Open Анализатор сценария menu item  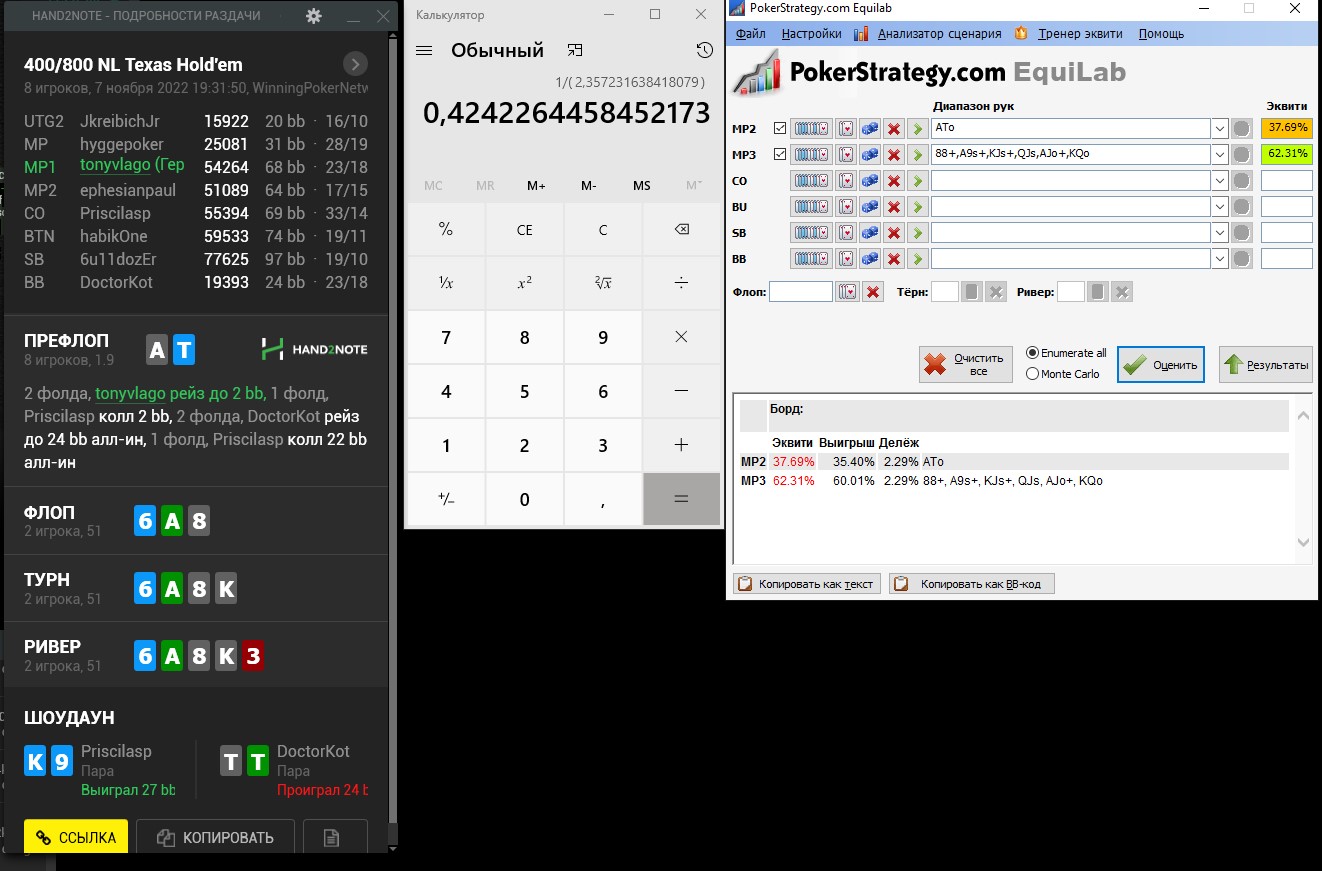tap(939, 33)
